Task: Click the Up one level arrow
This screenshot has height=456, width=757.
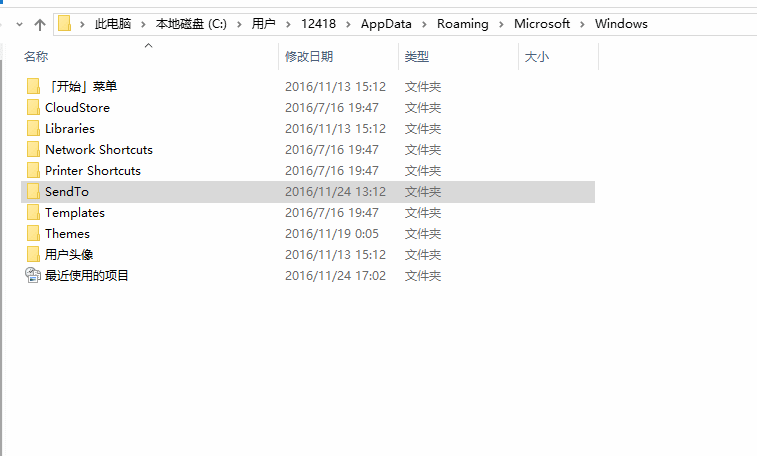Action: point(39,24)
